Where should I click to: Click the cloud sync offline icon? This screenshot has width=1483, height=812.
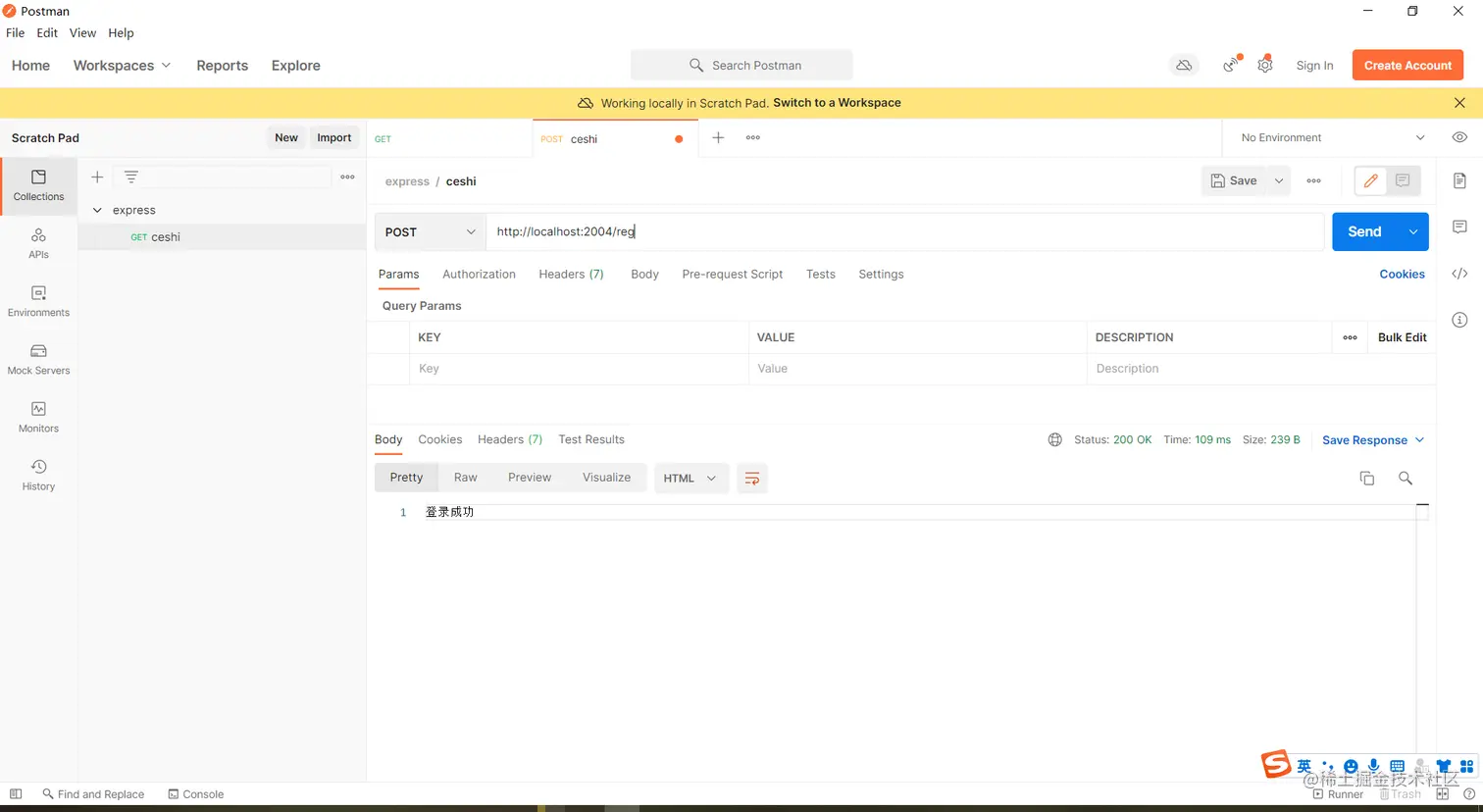[1184, 66]
